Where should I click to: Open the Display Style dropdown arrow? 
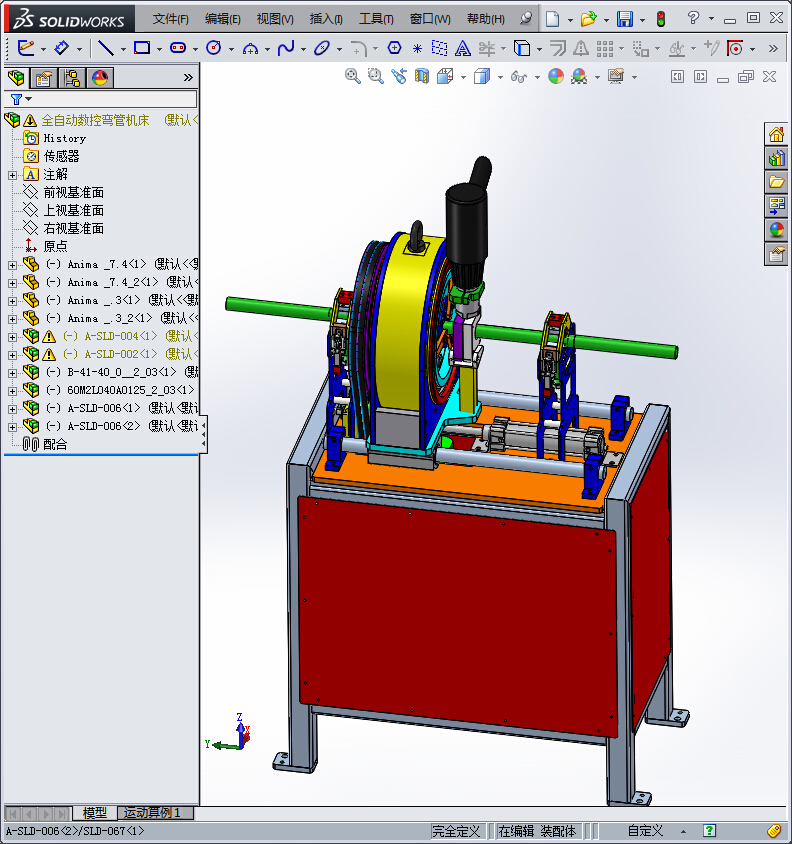500,78
